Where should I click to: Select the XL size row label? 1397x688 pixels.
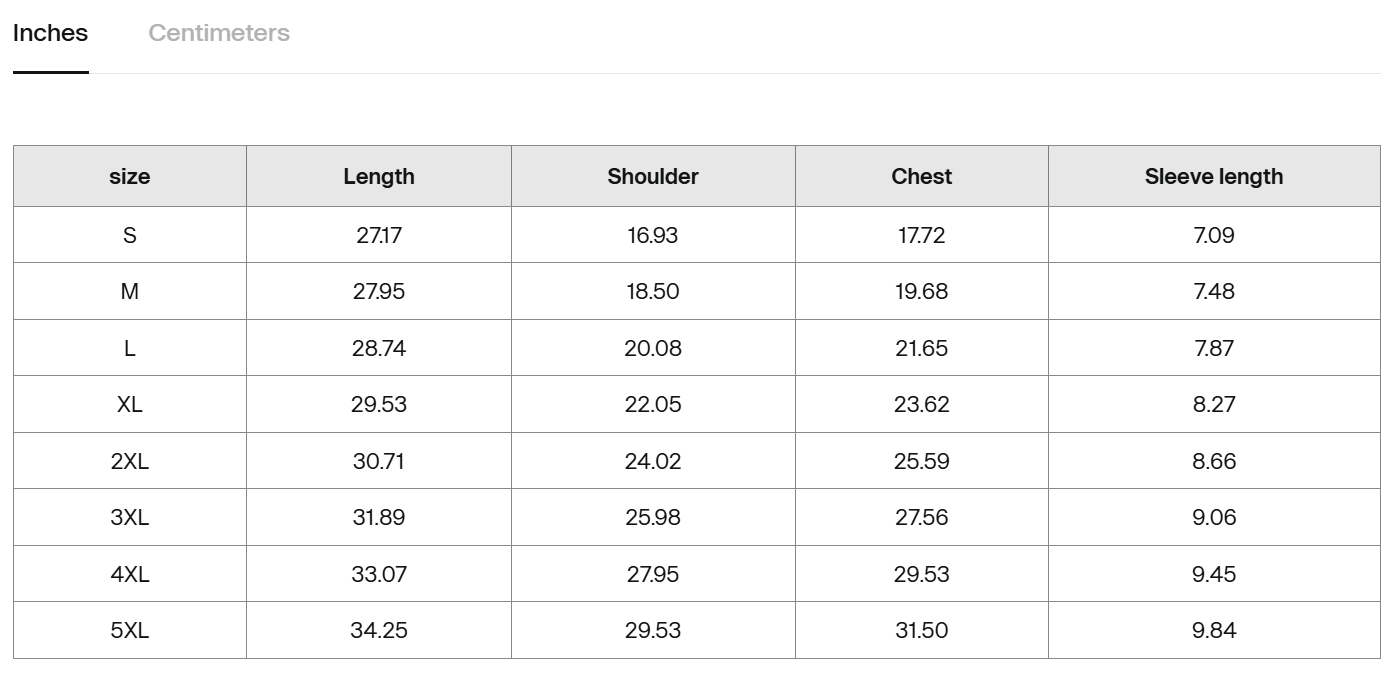pyautogui.click(x=130, y=404)
